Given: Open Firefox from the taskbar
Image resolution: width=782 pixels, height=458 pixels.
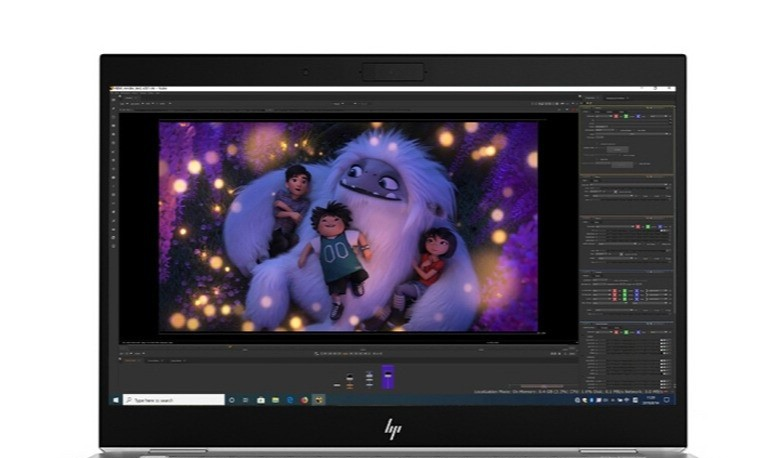Looking at the screenshot, I should [304, 400].
